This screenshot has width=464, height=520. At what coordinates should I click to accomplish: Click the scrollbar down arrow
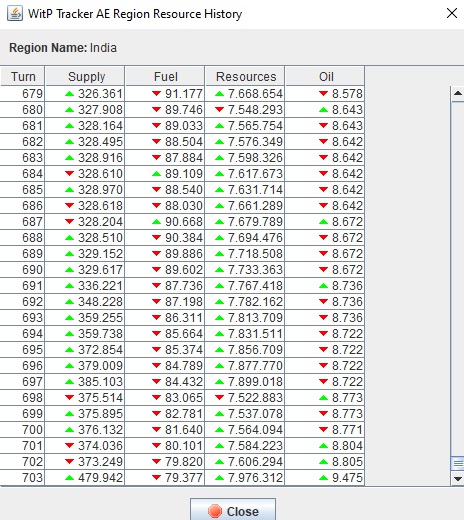(458, 479)
